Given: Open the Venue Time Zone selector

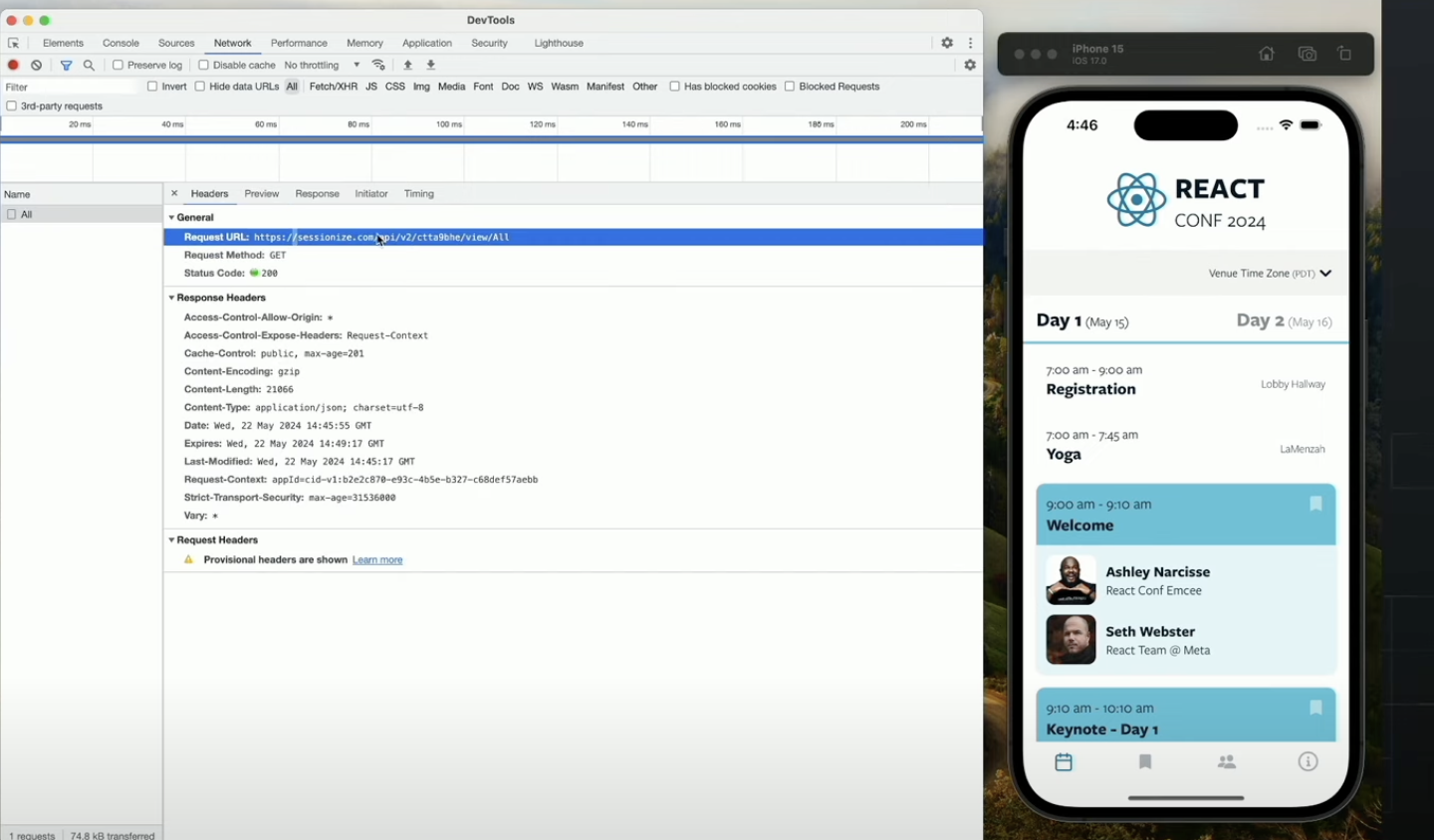Looking at the screenshot, I should tap(1270, 273).
